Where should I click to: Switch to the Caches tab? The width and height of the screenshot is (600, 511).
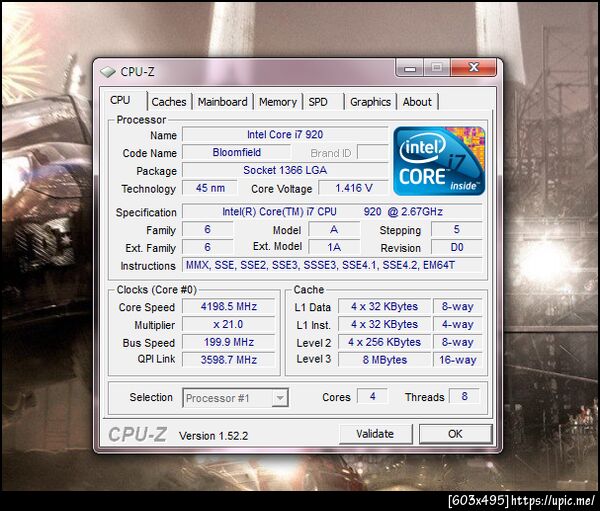click(169, 102)
